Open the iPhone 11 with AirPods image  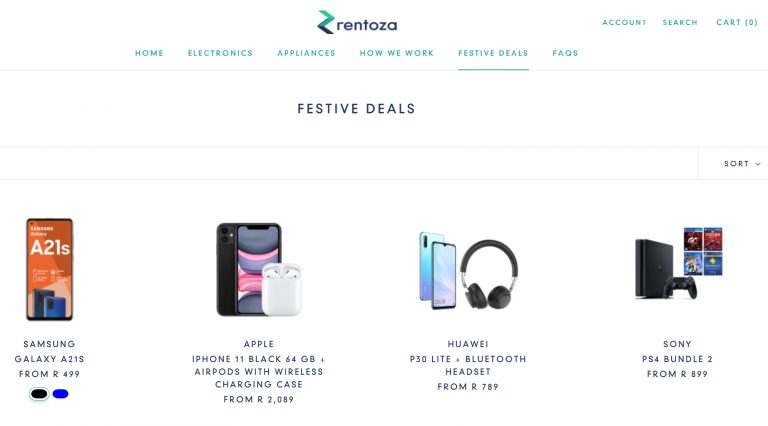pyautogui.click(x=258, y=270)
